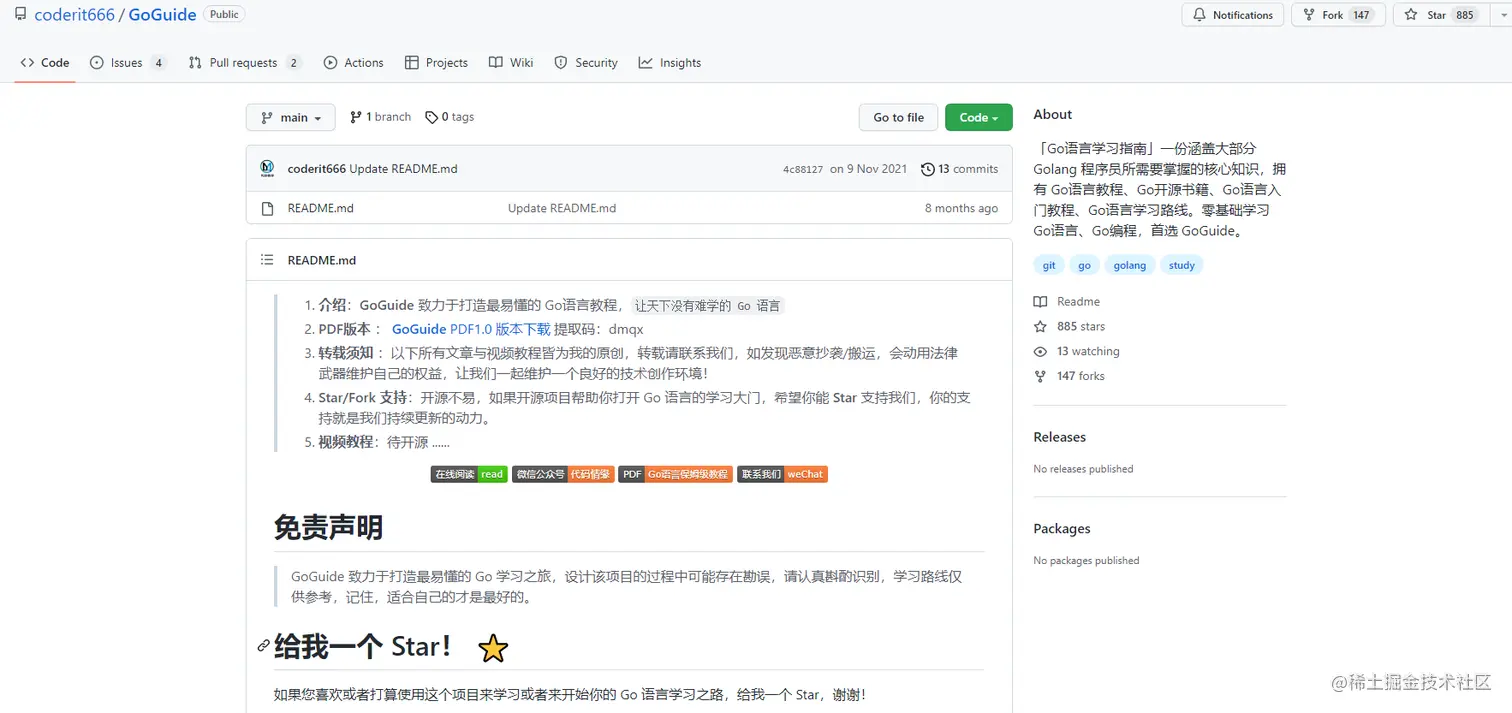The width and height of the screenshot is (1512, 713).
Task: Click the Go to file button
Action: [x=898, y=117]
